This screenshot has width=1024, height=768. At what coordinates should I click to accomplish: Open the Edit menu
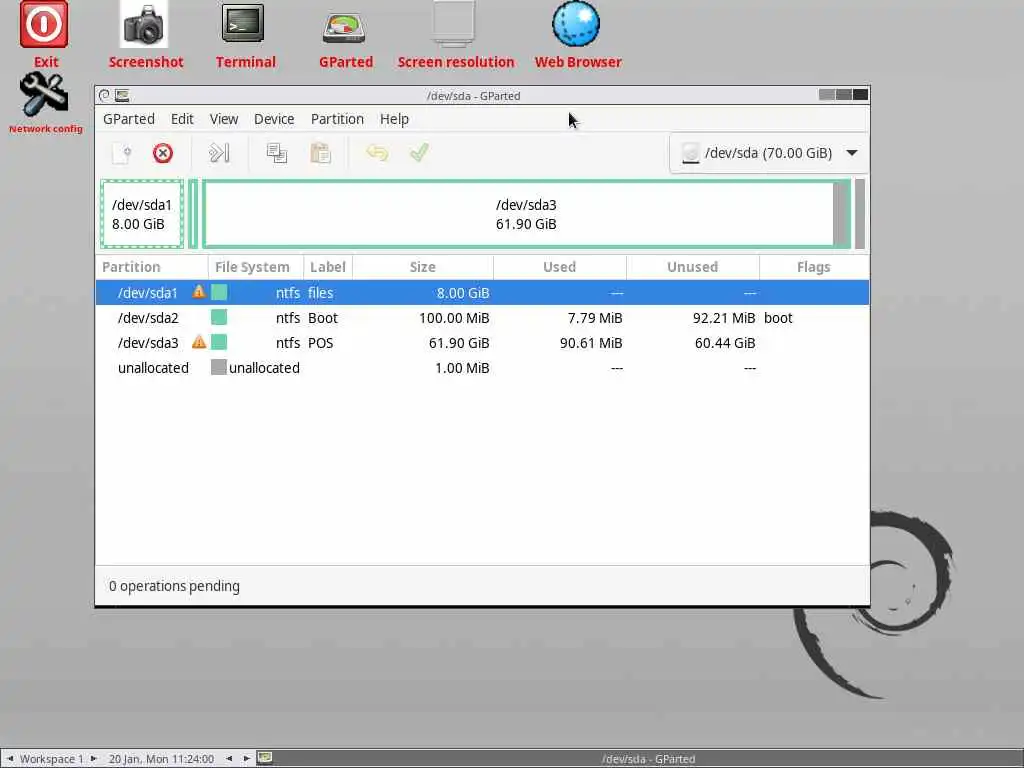click(182, 119)
